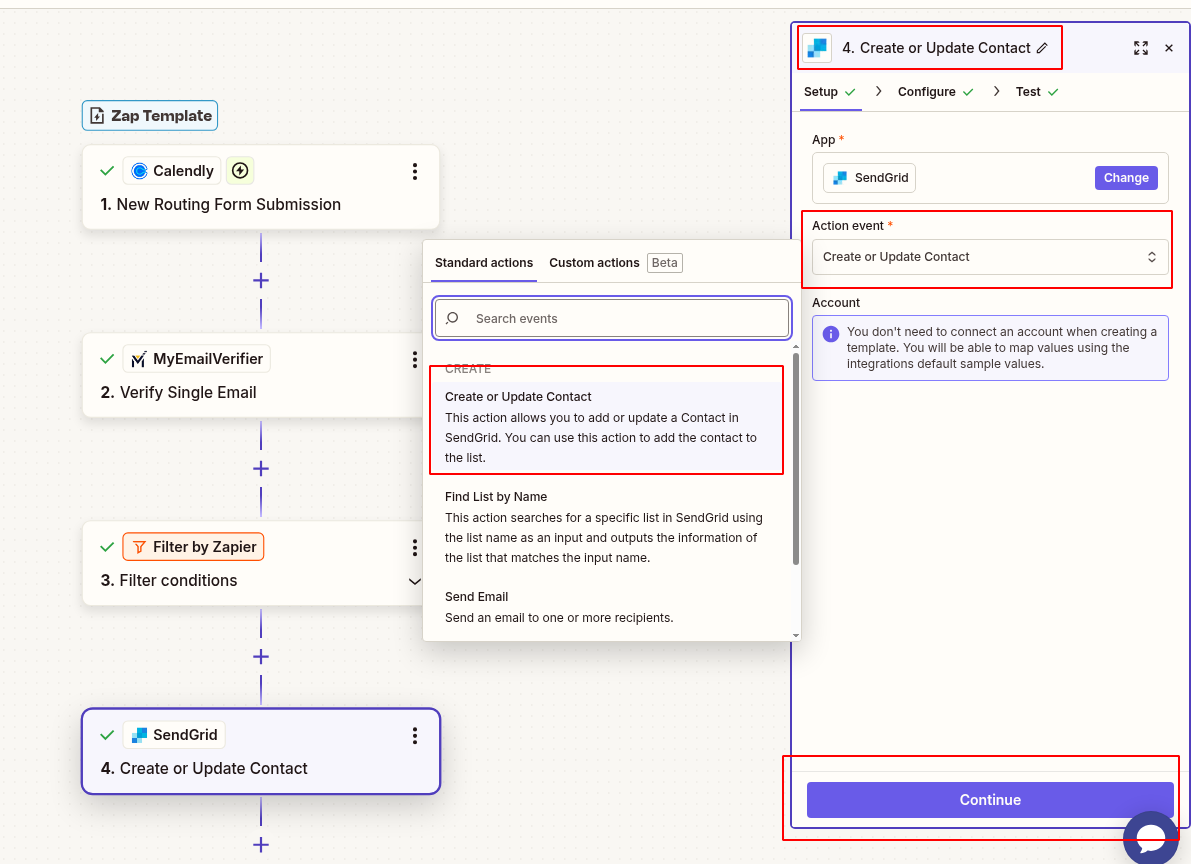Click the MyEmailVerifier app icon in step 2
Screen dimensions: 1191x864
pyautogui.click(x=140, y=358)
